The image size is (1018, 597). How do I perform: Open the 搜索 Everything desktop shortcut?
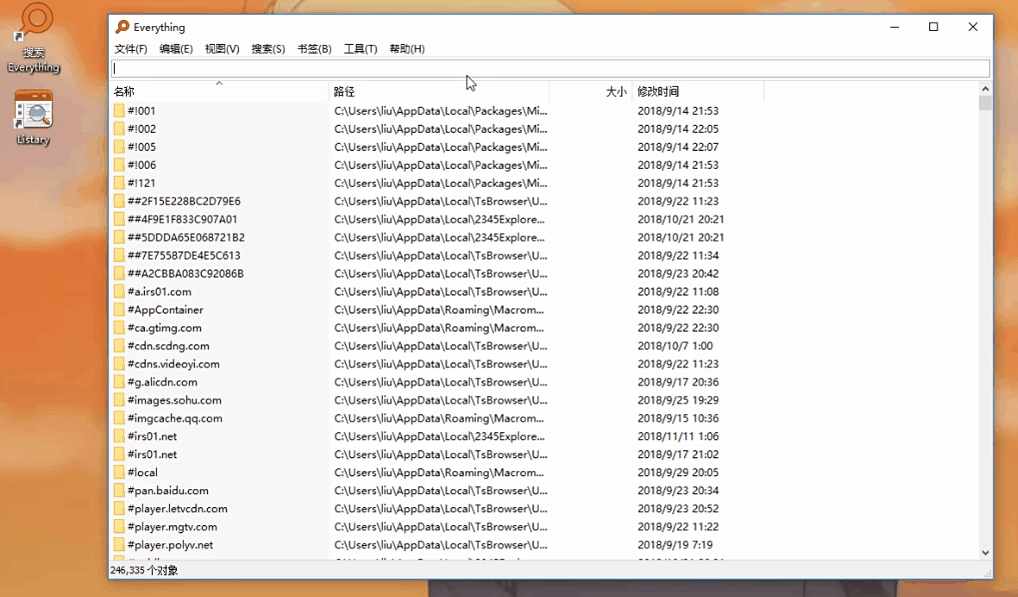pos(33,39)
